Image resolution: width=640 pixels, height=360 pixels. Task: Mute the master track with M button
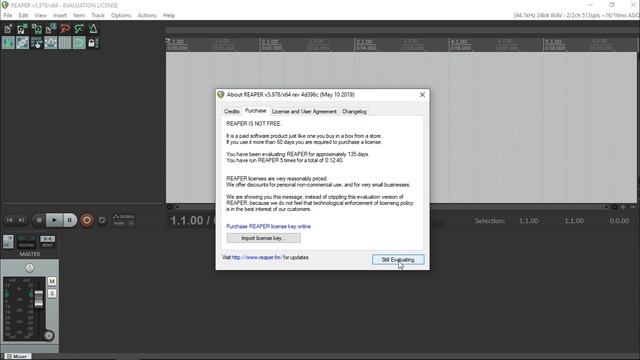pyautogui.click(x=52, y=281)
